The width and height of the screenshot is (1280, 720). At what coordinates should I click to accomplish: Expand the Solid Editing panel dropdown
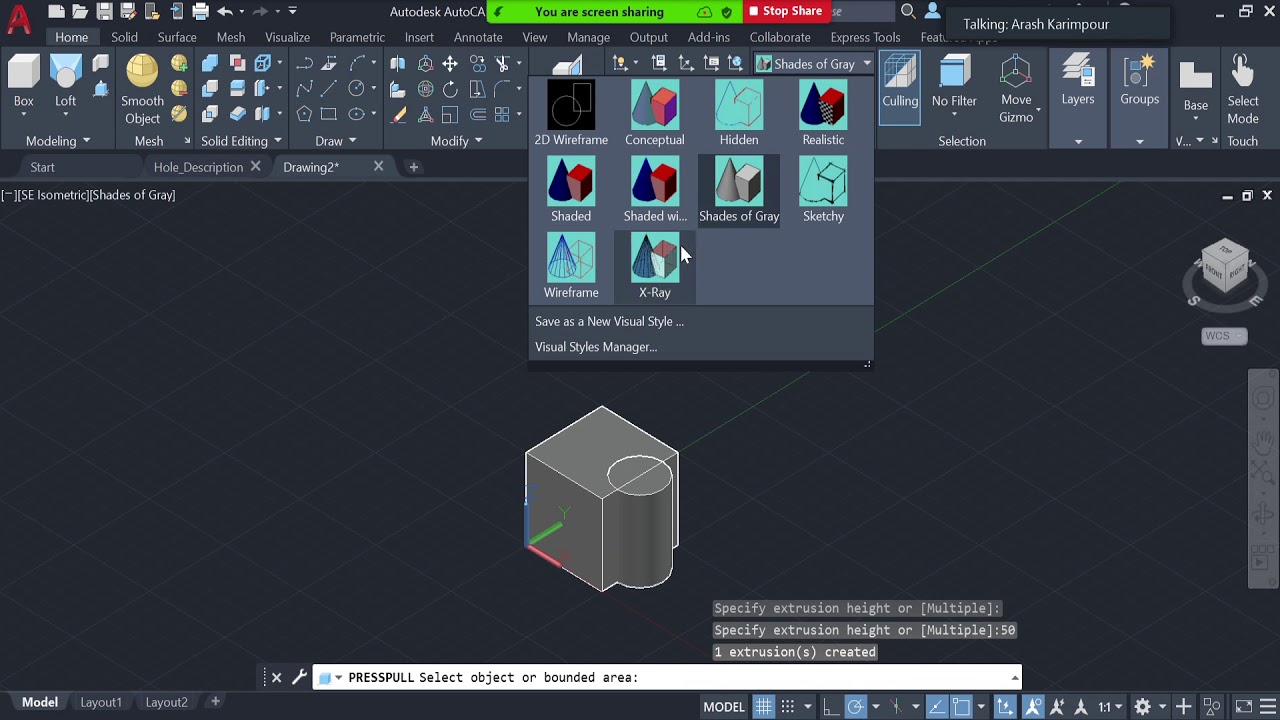[x=241, y=141]
